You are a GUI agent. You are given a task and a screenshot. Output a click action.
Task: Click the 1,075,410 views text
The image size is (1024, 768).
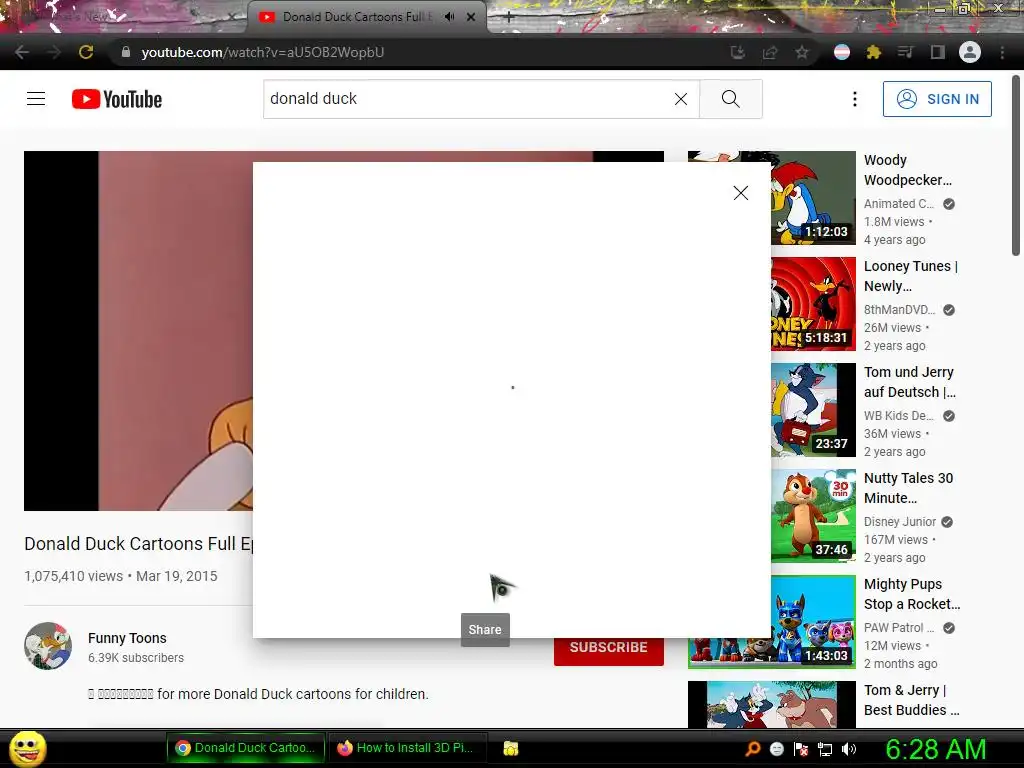tap(73, 576)
